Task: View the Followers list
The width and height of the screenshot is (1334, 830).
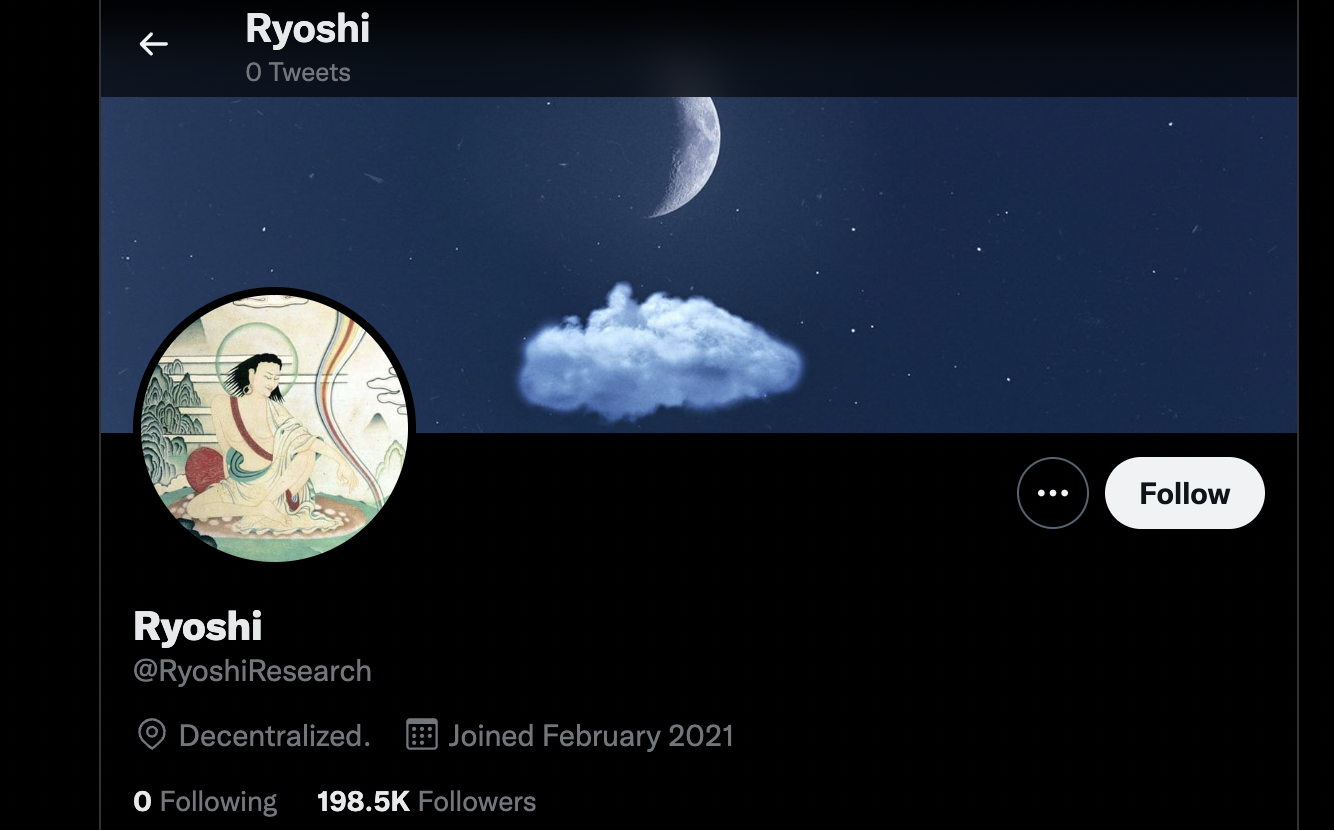Action: click(426, 801)
